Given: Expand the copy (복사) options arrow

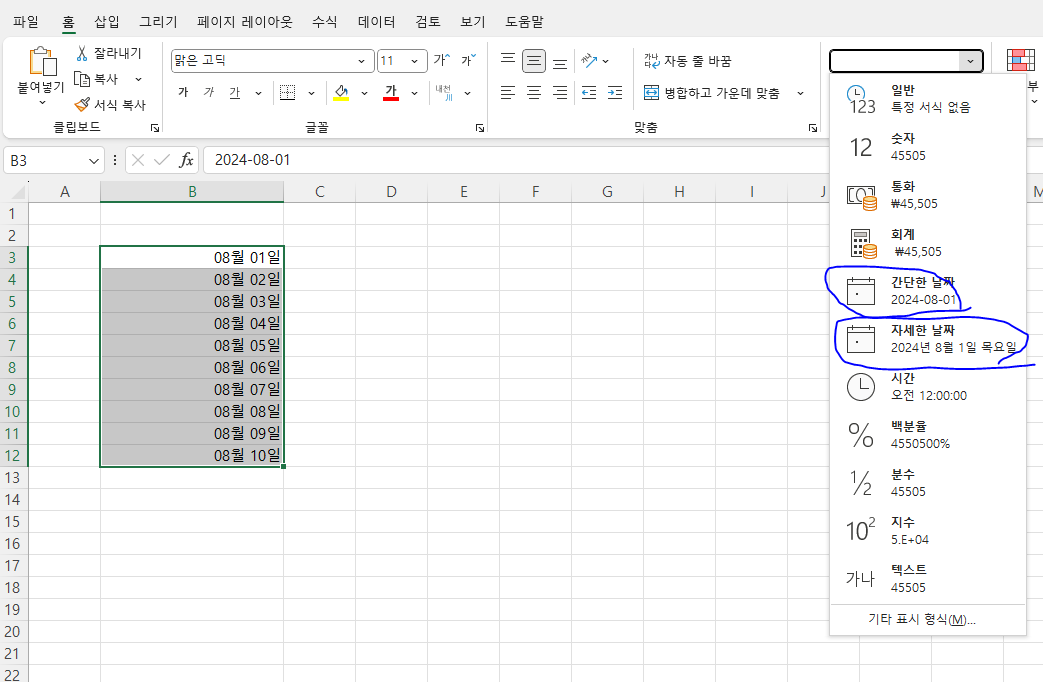Looking at the screenshot, I should [x=138, y=79].
